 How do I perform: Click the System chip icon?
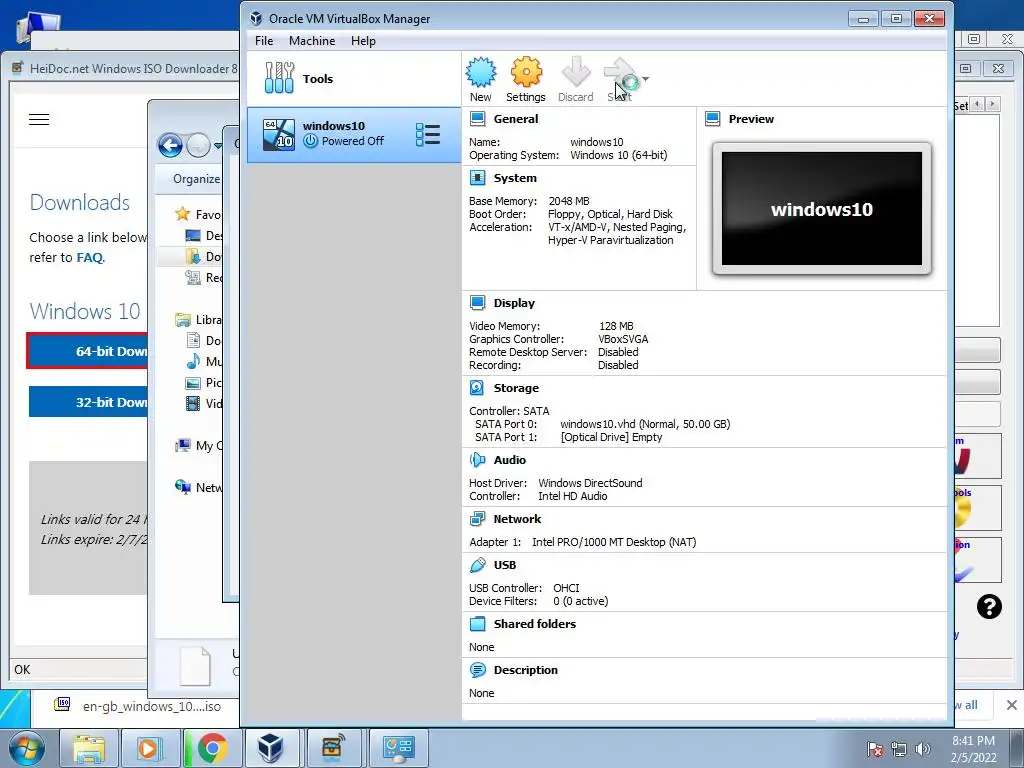pyautogui.click(x=477, y=178)
